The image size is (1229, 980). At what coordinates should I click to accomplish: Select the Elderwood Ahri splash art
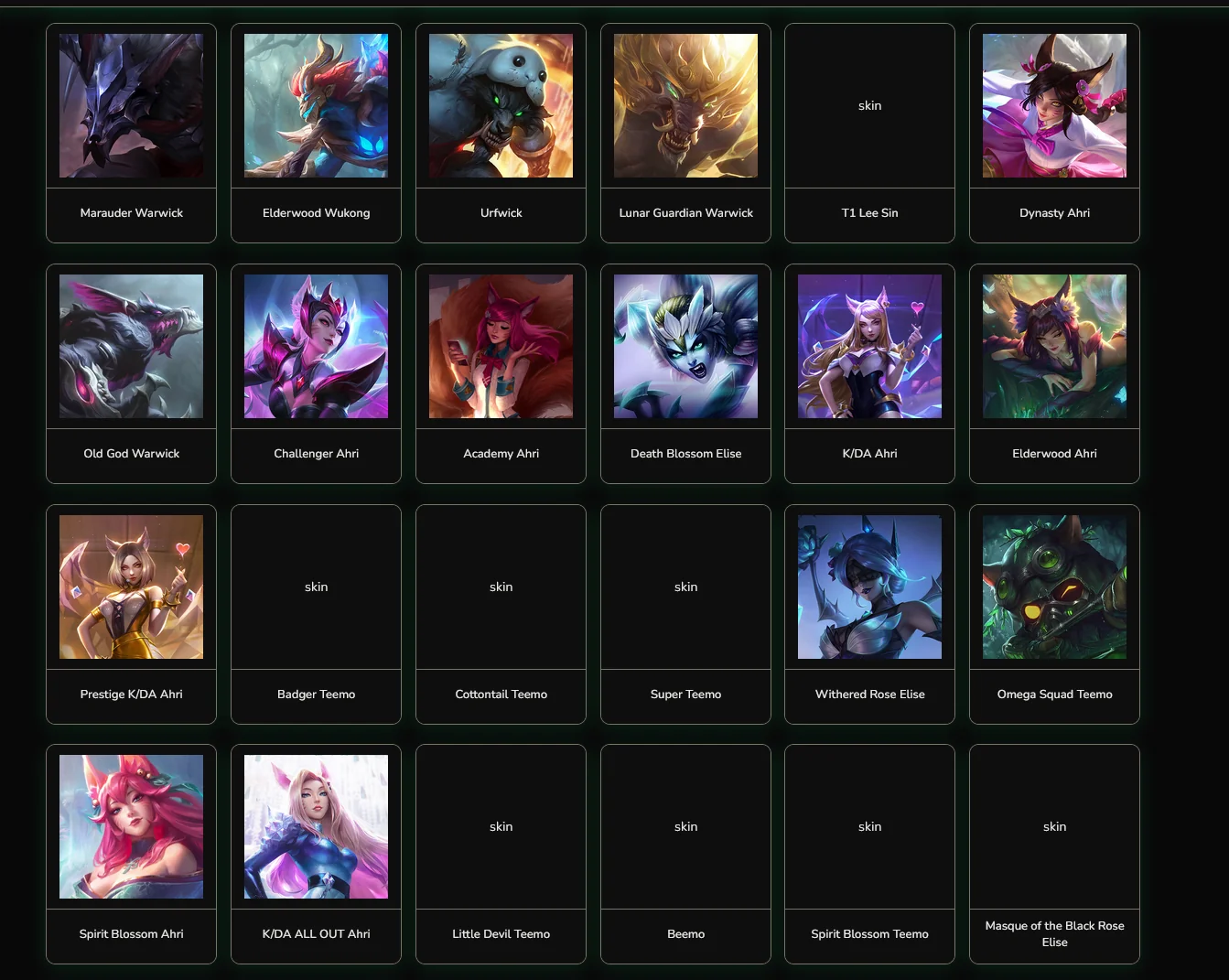coord(1054,347)
